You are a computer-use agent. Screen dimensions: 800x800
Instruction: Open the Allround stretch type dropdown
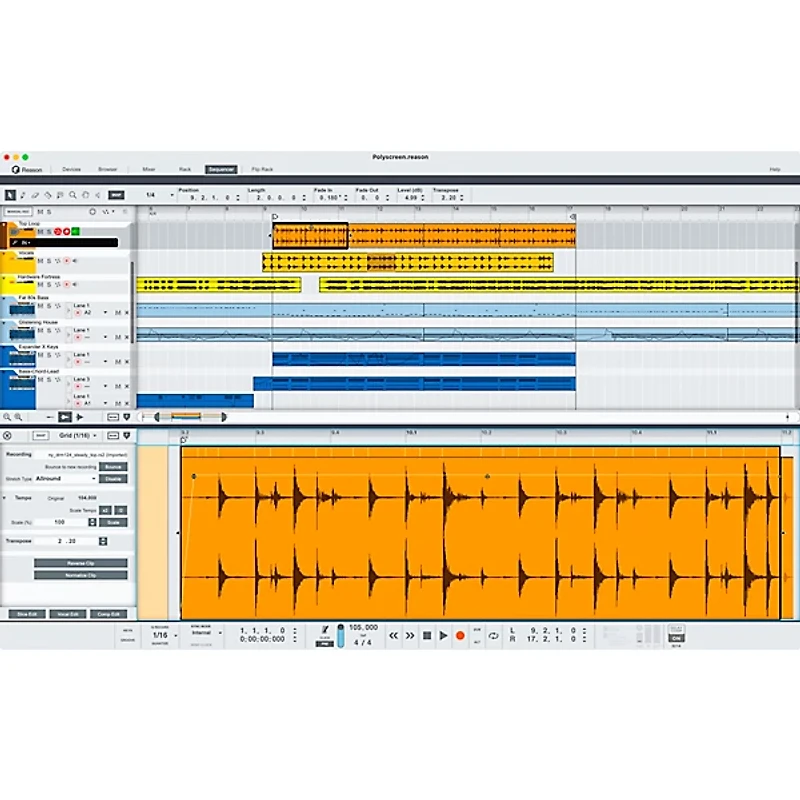pyautogui.click(x=66, y=479)
